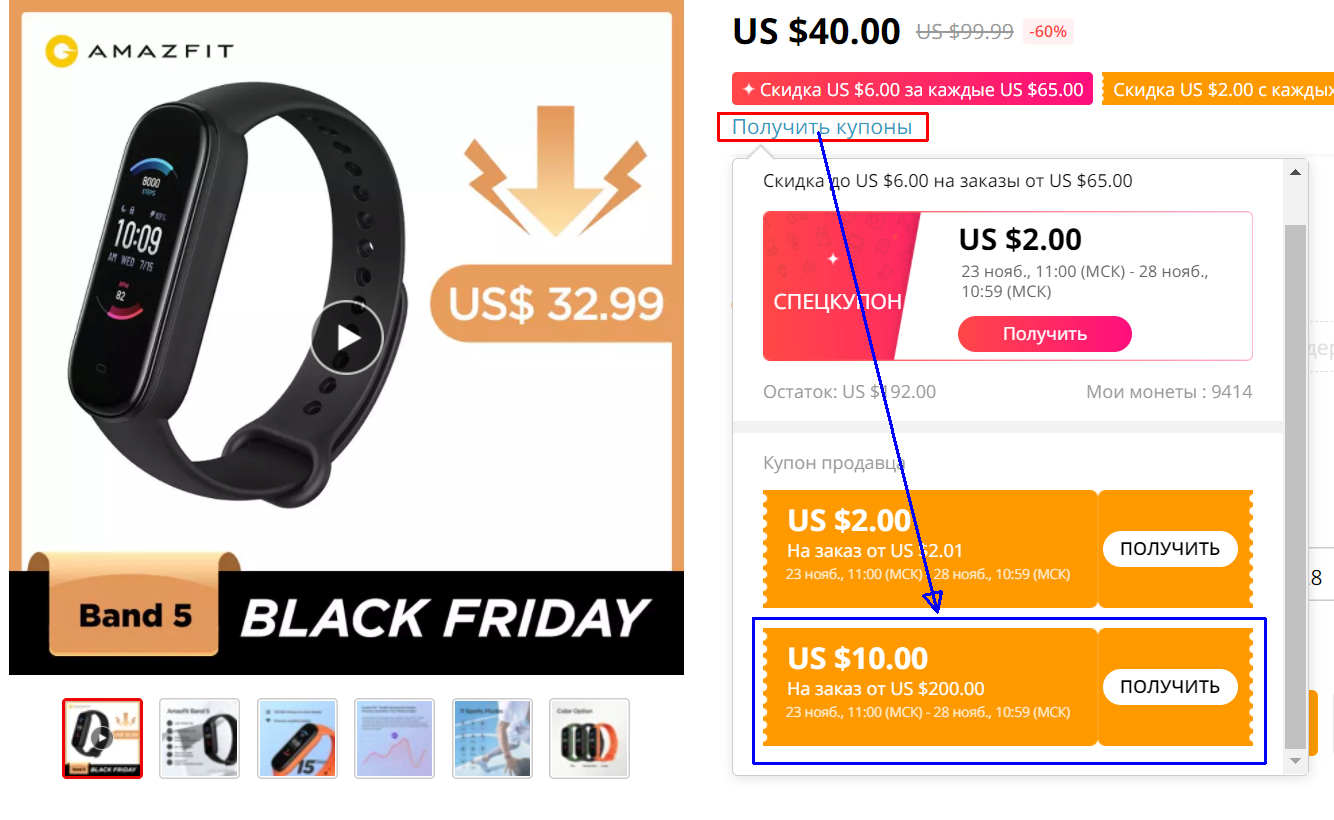The width and height of the screenshot is (1334, 820).
Task: Click the coupon list scrollbar thumb
Action: [x=1296, y=487]
